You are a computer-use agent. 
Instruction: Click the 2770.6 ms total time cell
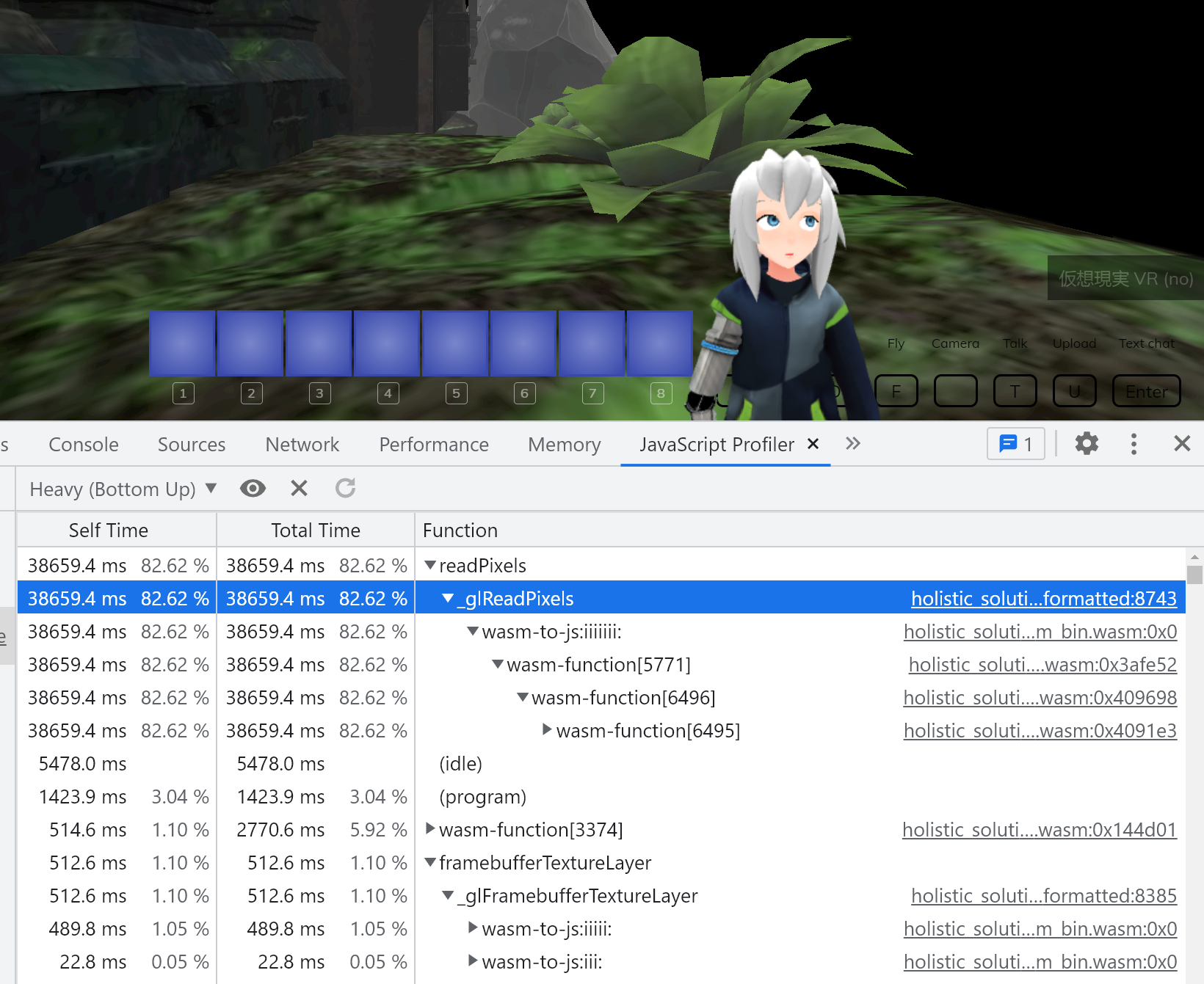(x=280, y=830)
